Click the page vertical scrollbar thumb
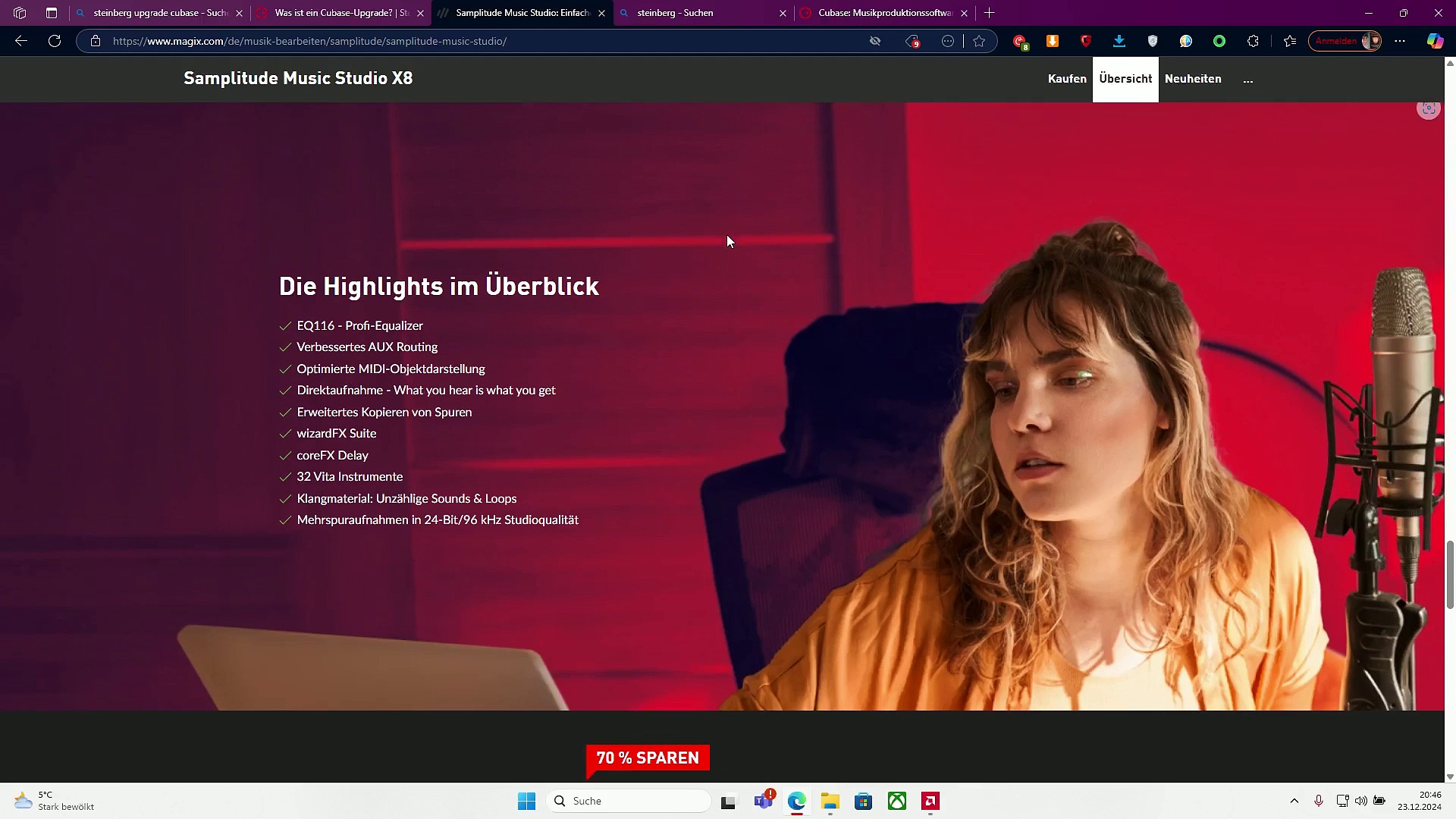The height and width of the screenshot is (819, 1456). [1450, 574]
